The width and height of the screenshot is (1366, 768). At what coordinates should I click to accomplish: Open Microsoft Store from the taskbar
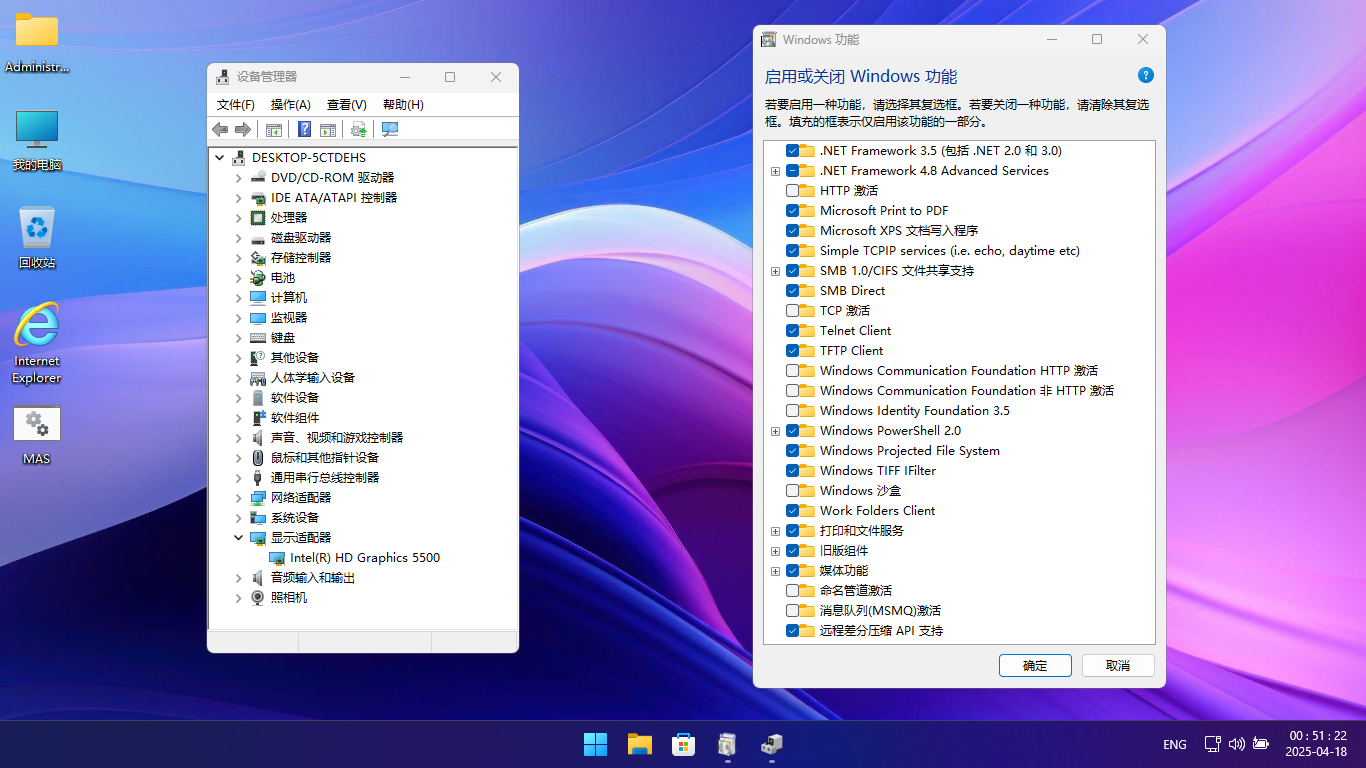coord(684,744)
